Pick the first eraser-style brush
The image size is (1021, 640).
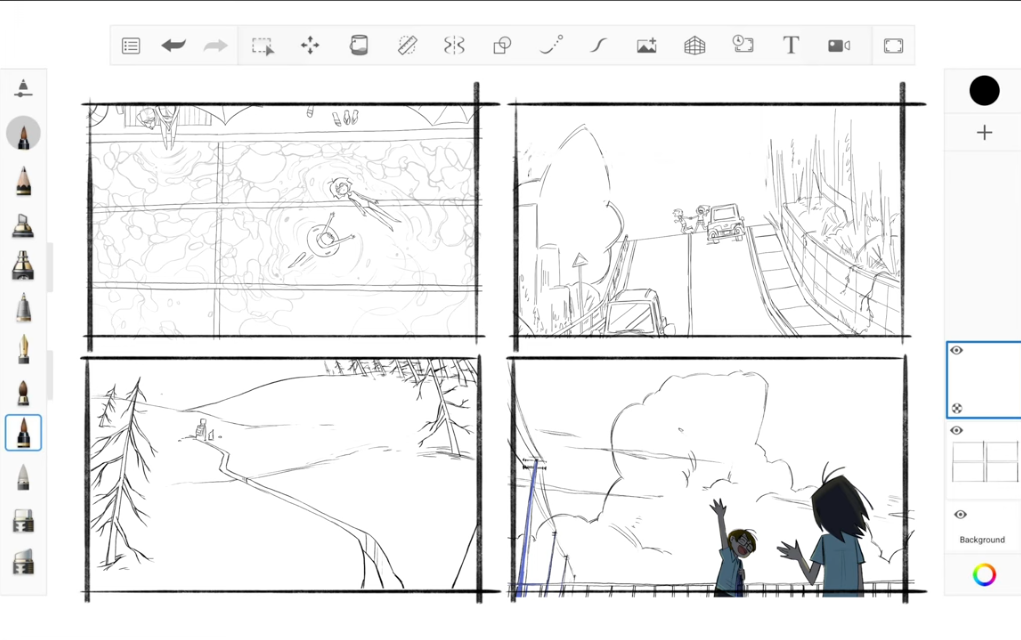[x=23, y=521]
